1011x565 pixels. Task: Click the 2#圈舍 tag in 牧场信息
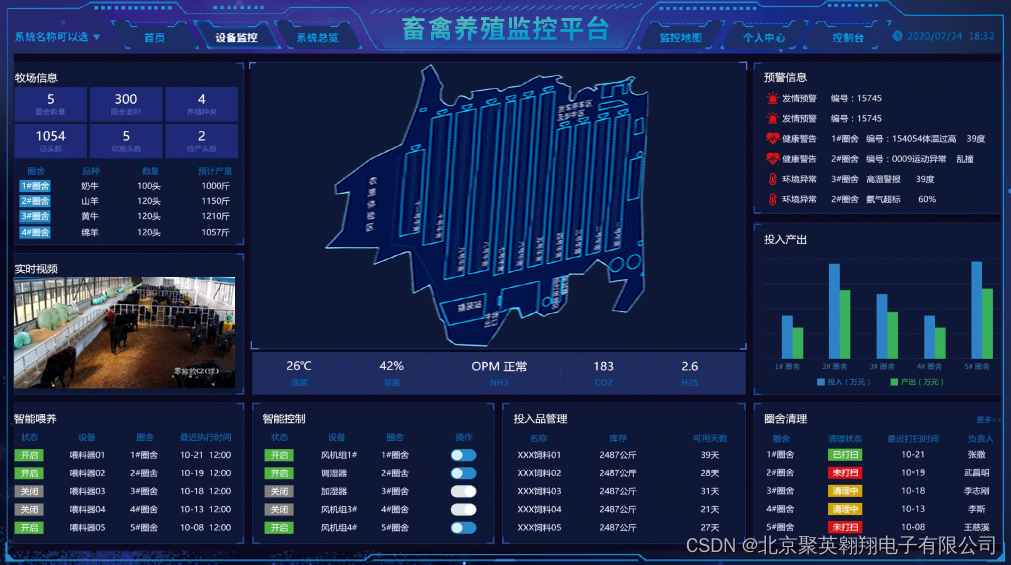point(35,201)
